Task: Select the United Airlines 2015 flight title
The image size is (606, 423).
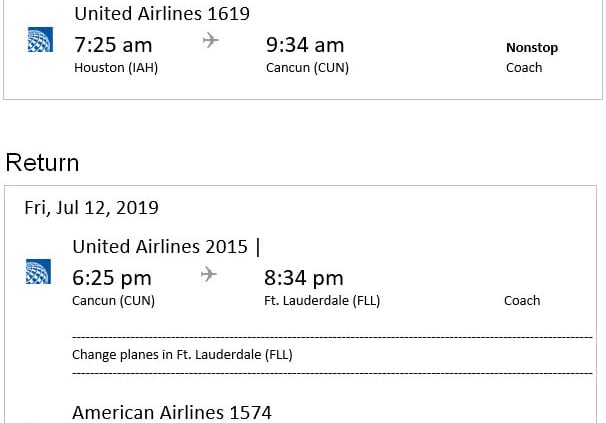Action: pos(159,247)
